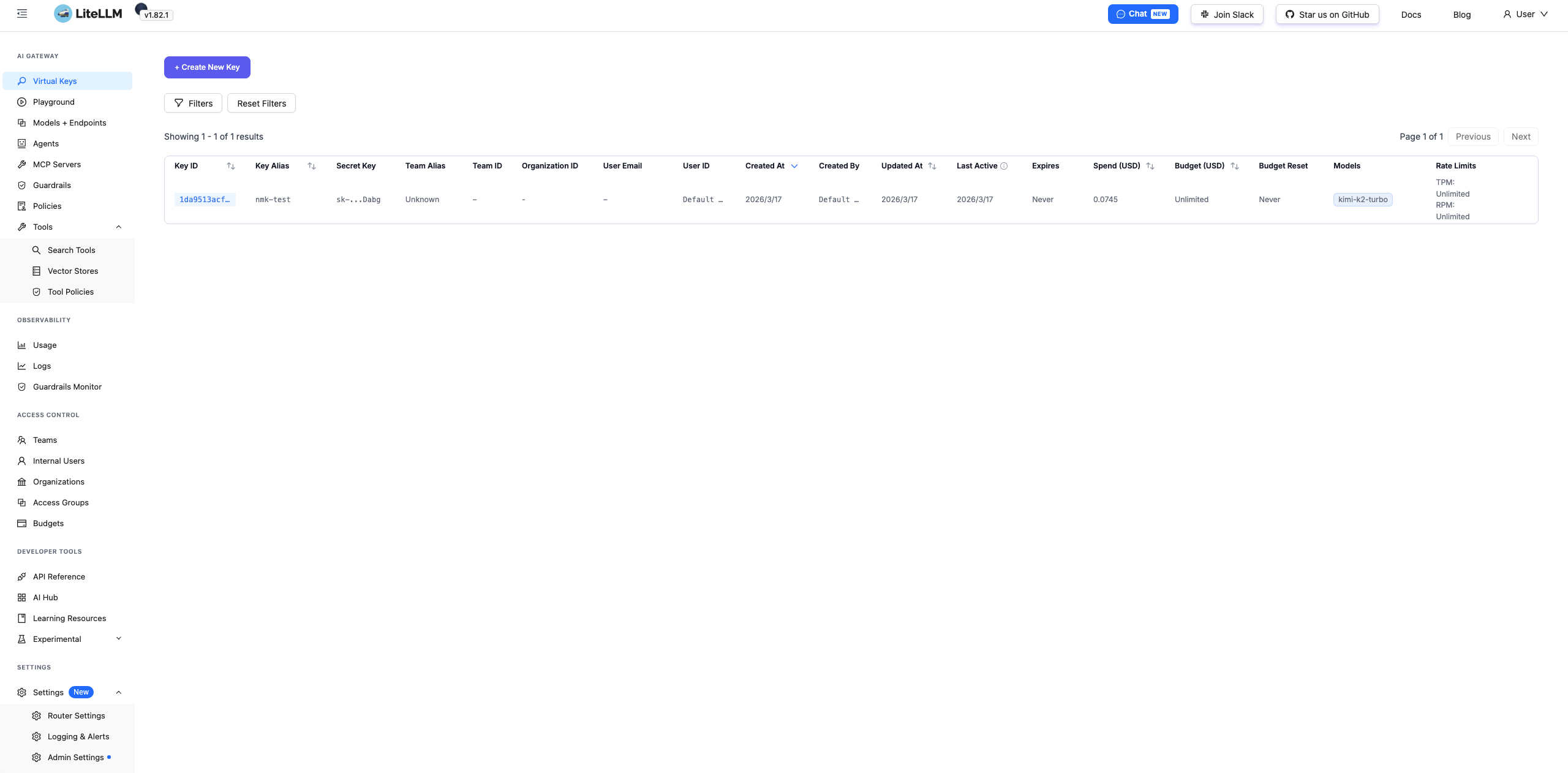Viewport: 1568px width, 773px height.
Task: Open MCP Servers from the sidebar
Action: pos(56,164)
